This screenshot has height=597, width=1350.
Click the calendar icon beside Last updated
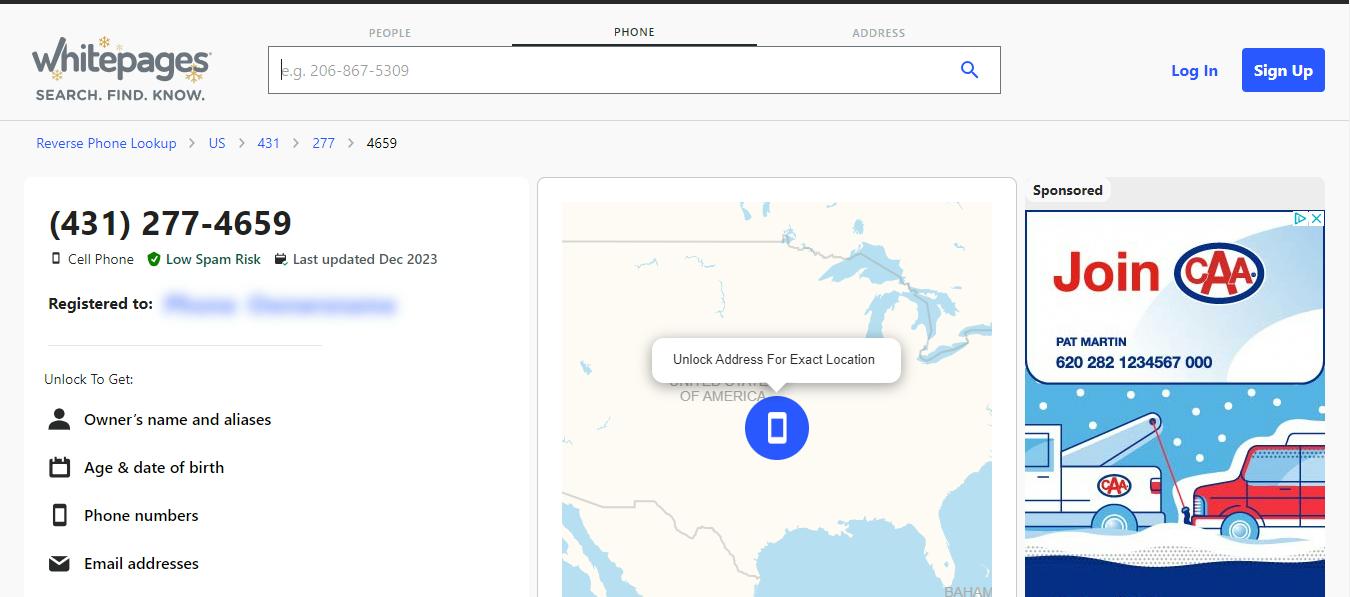click(x=281, y=259)
